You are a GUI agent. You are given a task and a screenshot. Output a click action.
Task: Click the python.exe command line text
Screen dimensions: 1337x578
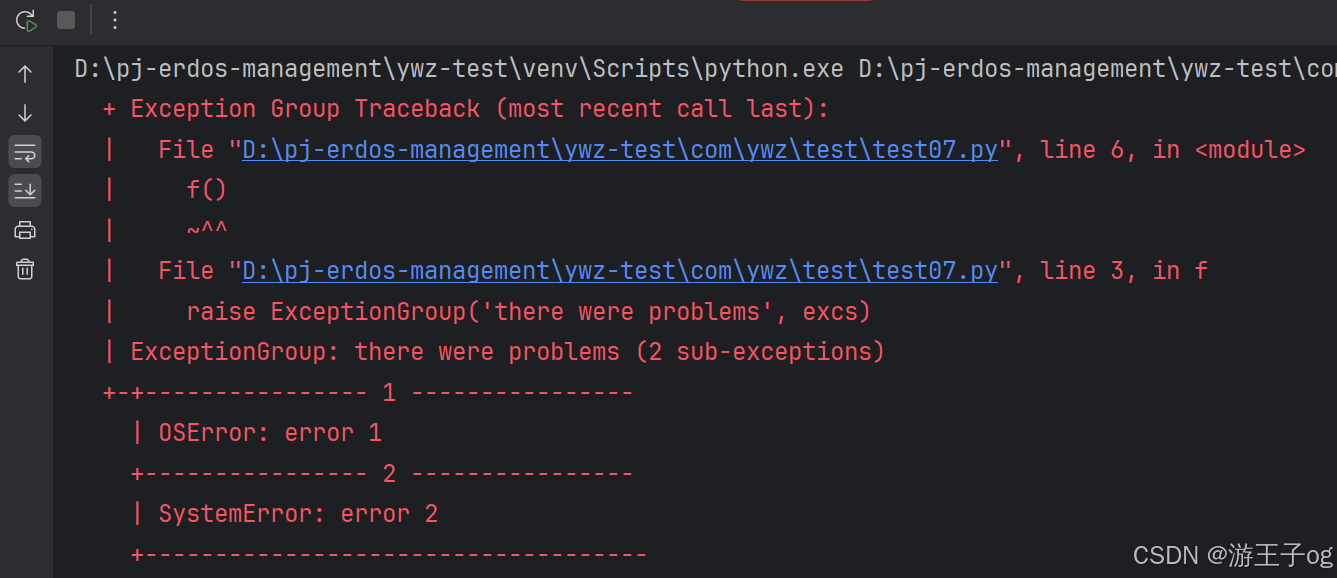pyautogui.click(x=705, y=69)
